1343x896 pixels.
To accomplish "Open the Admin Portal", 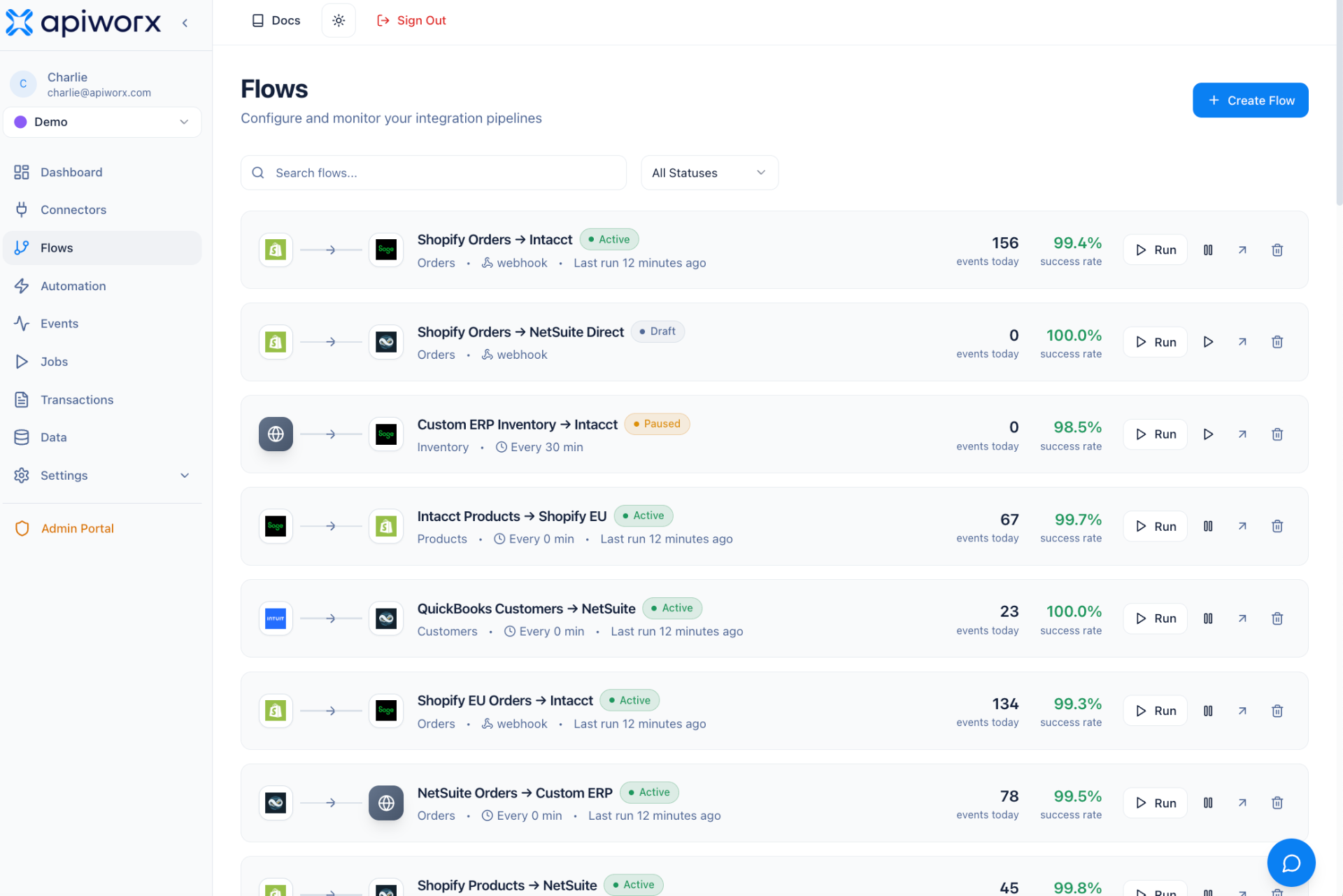I will [x=77, y=528].
